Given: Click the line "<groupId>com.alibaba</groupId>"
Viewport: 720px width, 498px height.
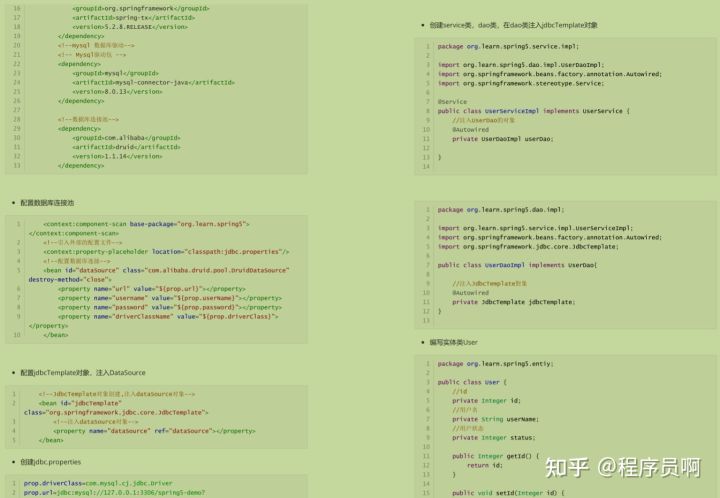Looking at the screenshot, I should [126, 138].
